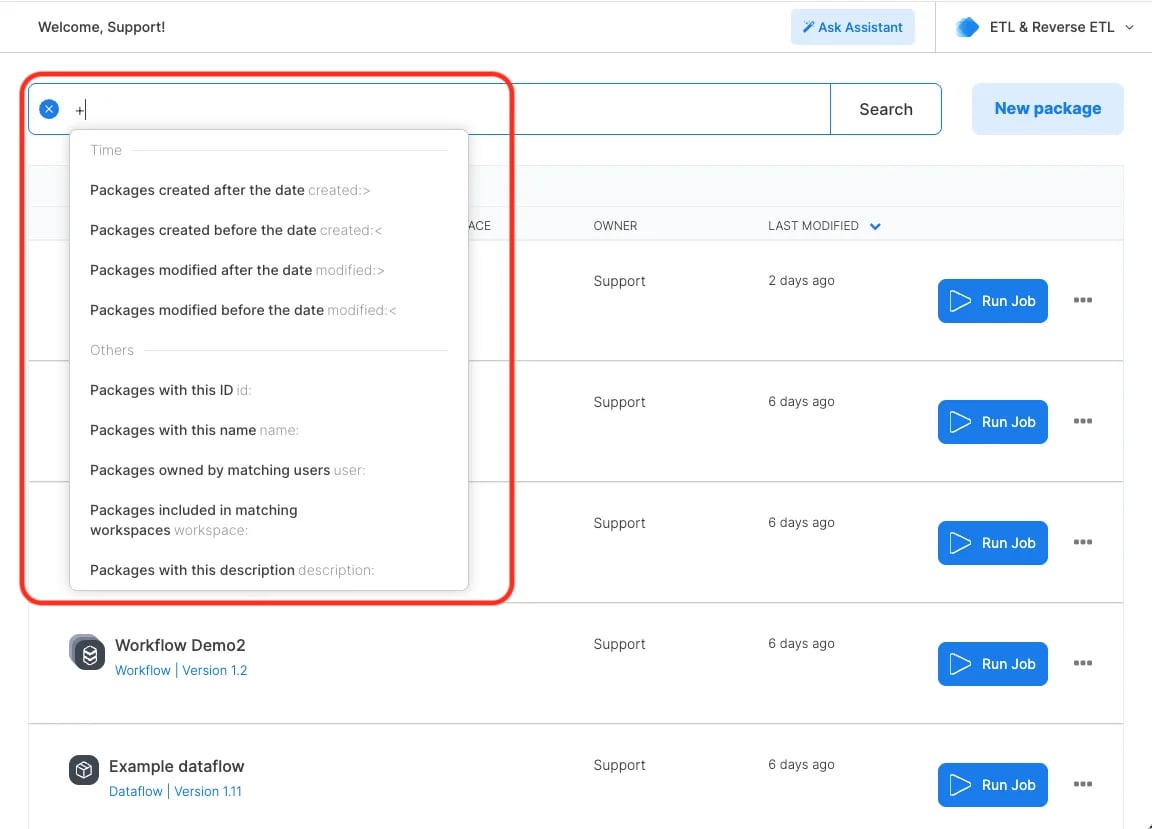Click the Search button

[886, 110]
